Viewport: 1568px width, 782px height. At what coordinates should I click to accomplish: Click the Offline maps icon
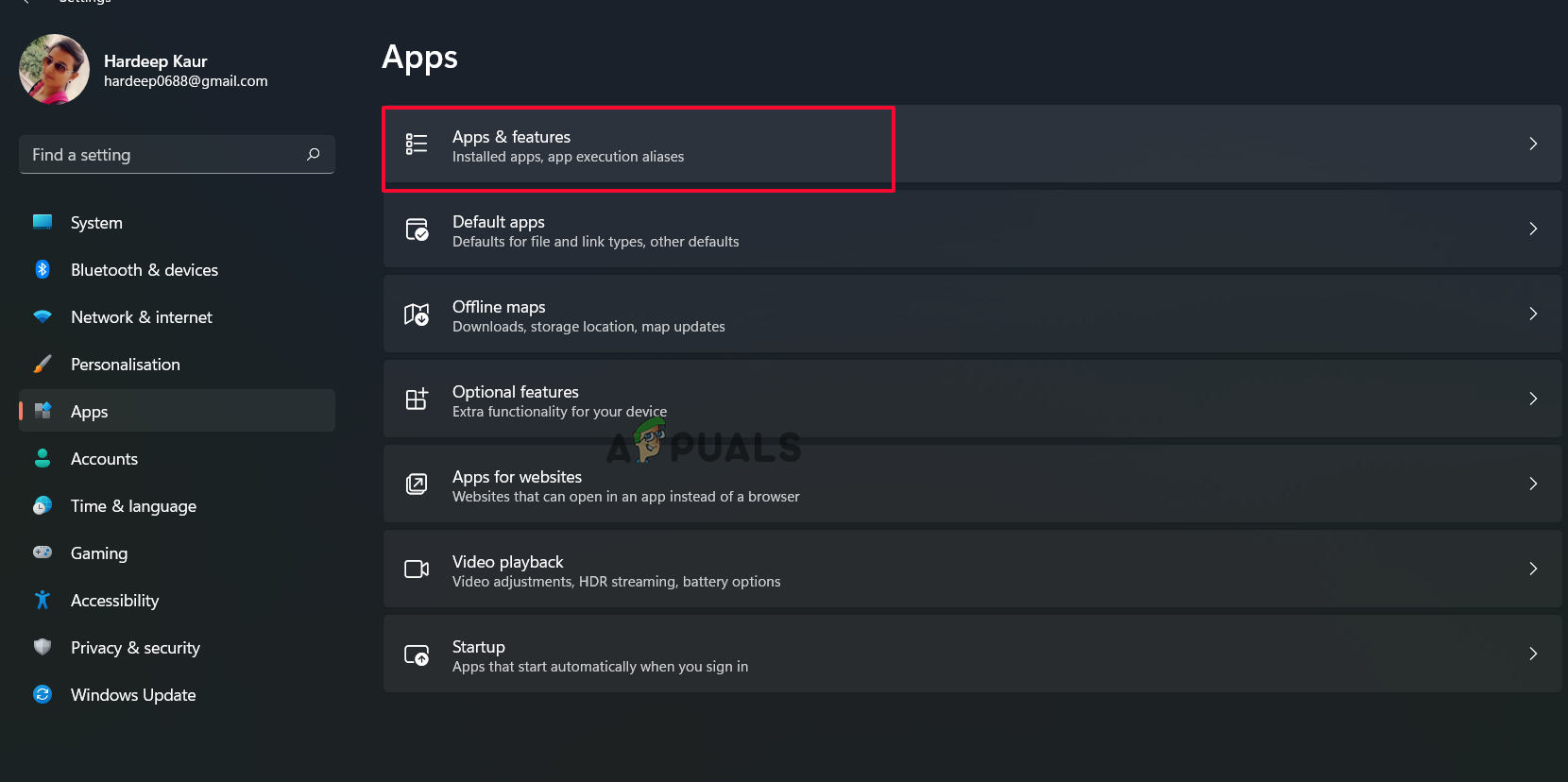coord(417,314)
